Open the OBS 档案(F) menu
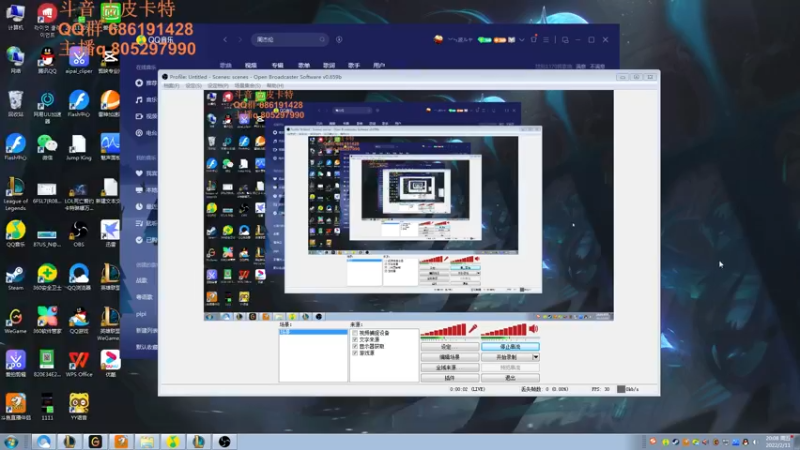The width and height of the screenshot is (800, 450). [171, 86]
